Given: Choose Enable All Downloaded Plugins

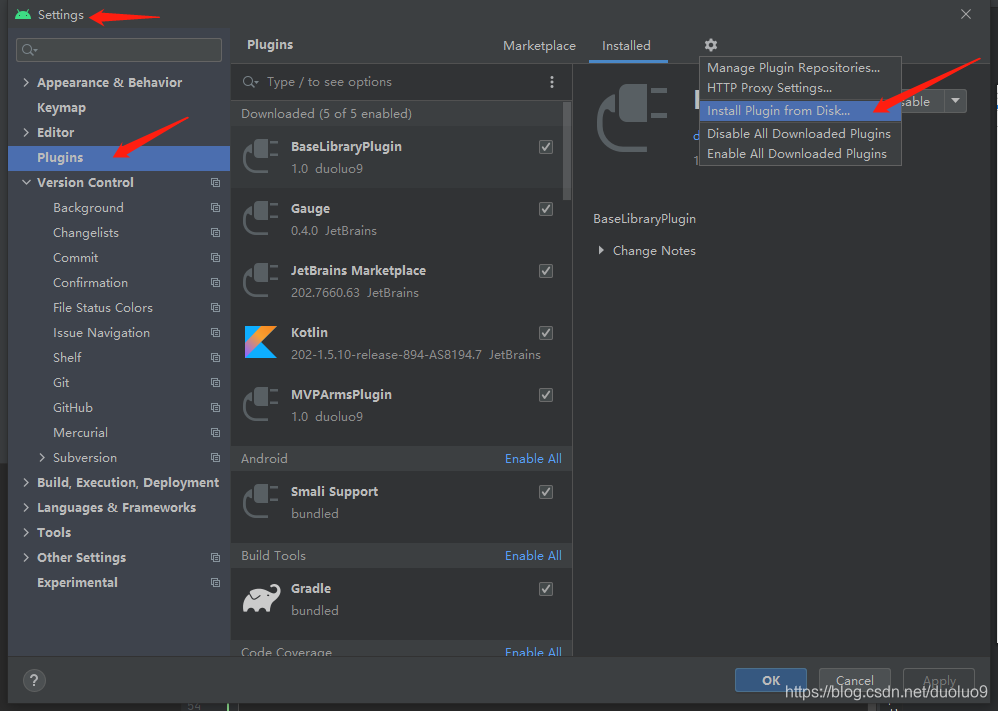Looking at the screenshot, I should [800, 154].
